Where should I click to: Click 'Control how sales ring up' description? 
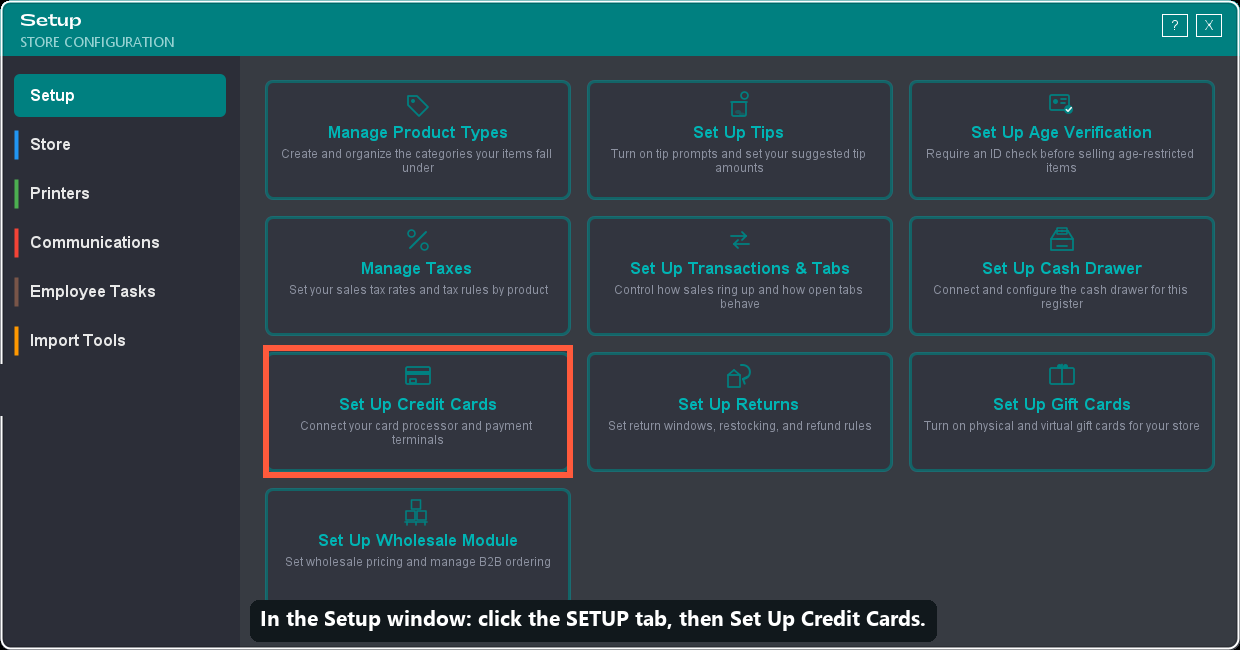pos(740,297)
